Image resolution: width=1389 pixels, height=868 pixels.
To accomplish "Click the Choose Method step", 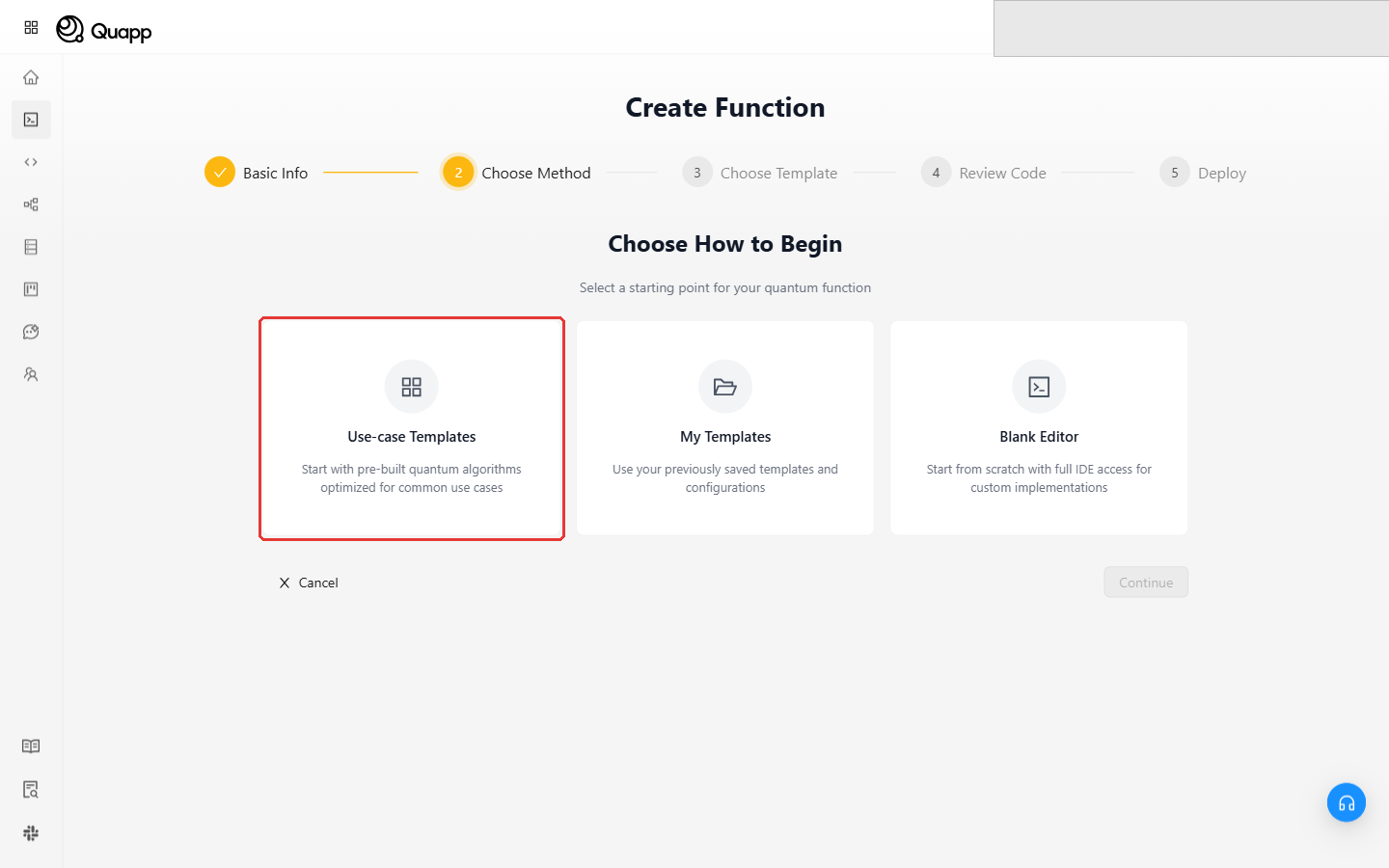I will [x=517, y=173].
